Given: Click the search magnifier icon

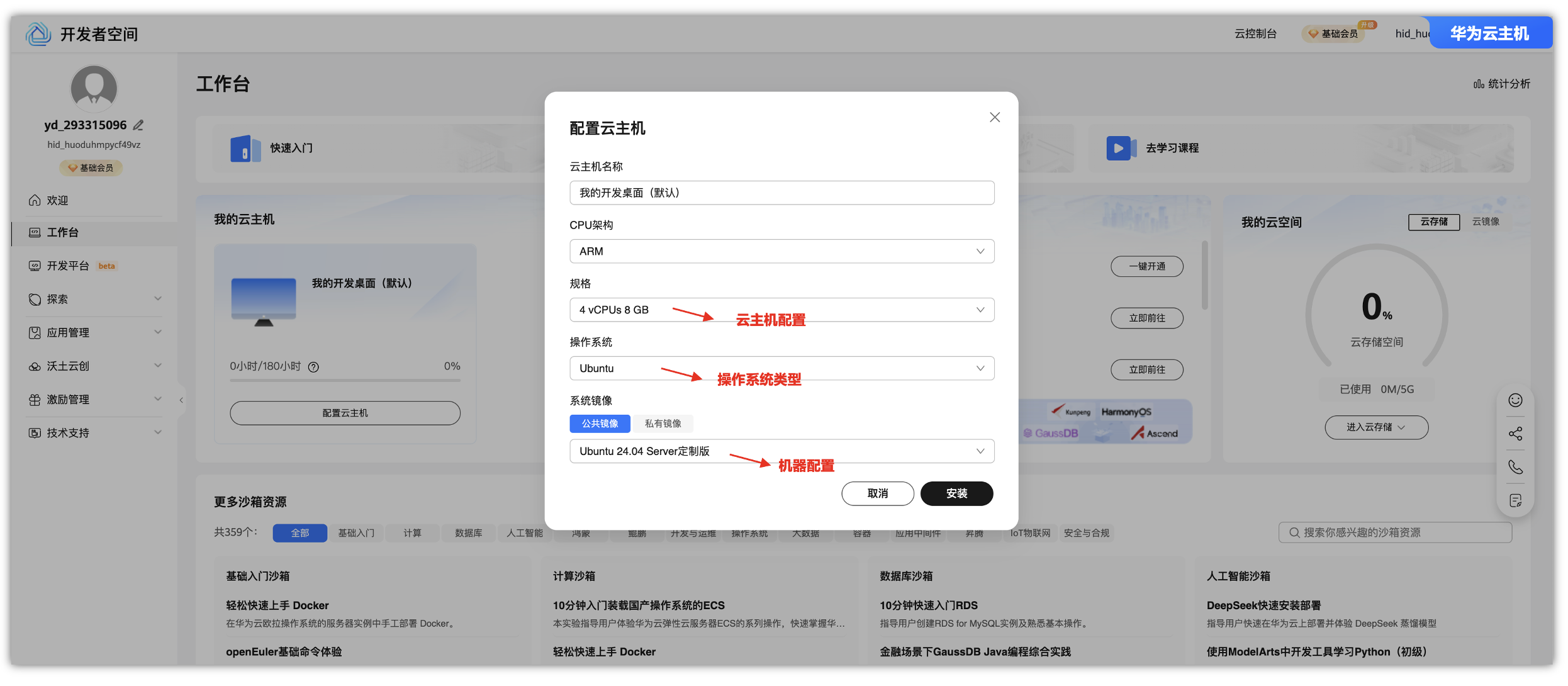Looking at the screenshot, I should (x=1294, y=532).
